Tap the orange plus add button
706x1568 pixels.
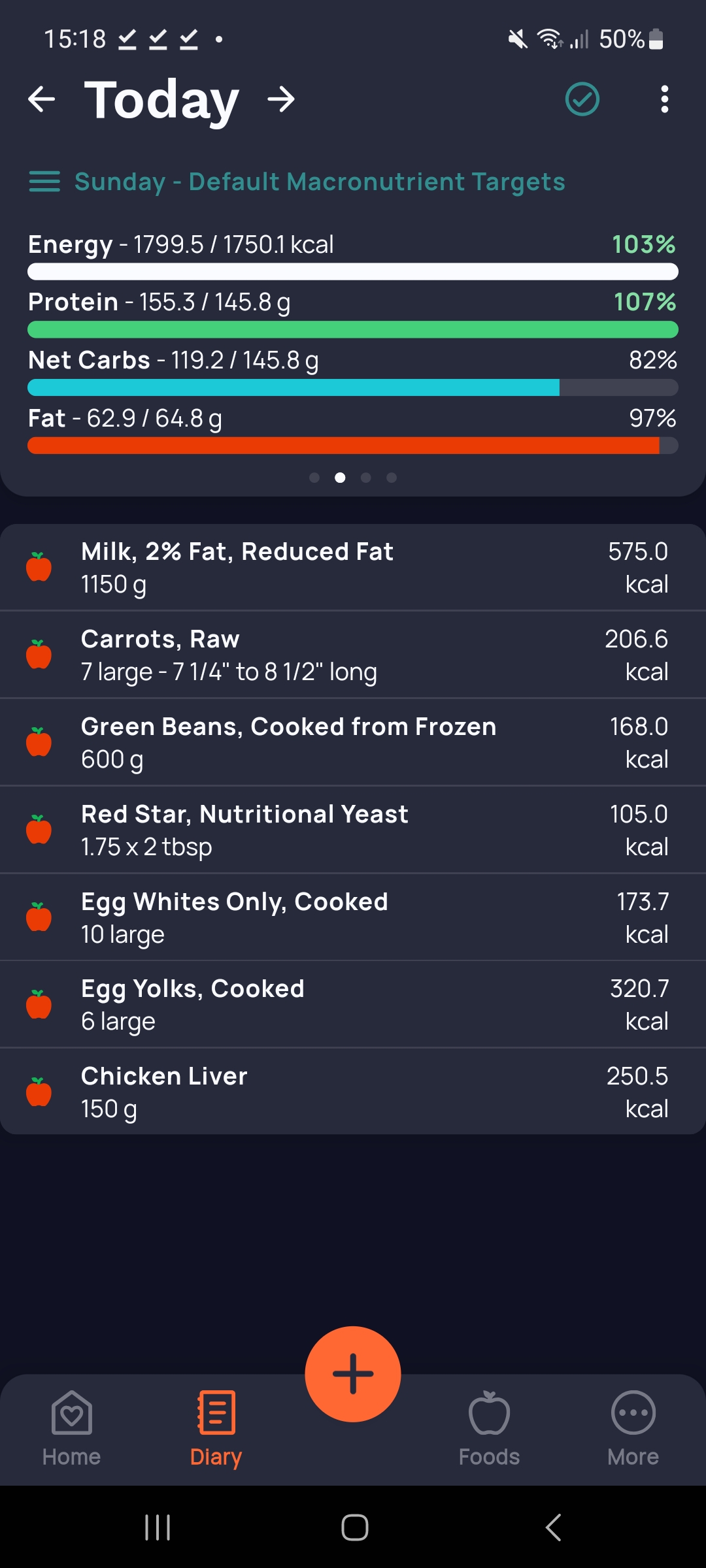tap(353, 1374)
